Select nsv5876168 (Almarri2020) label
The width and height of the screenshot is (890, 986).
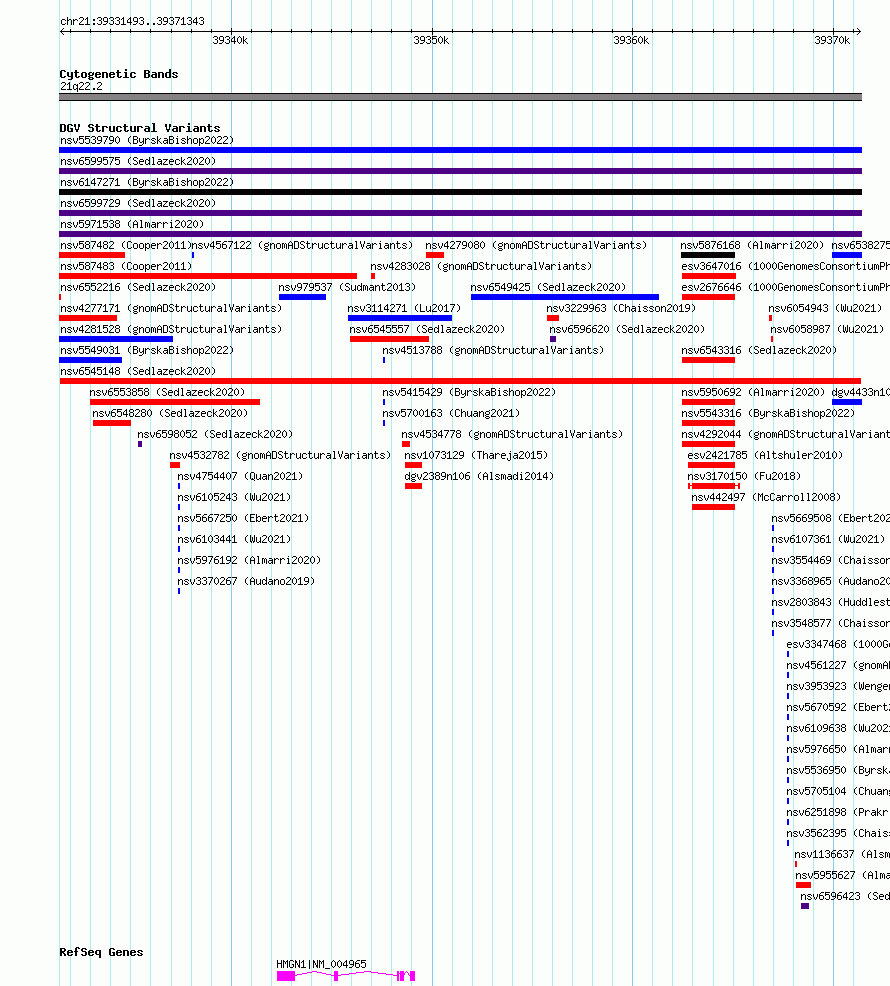(x=752, y=245)
